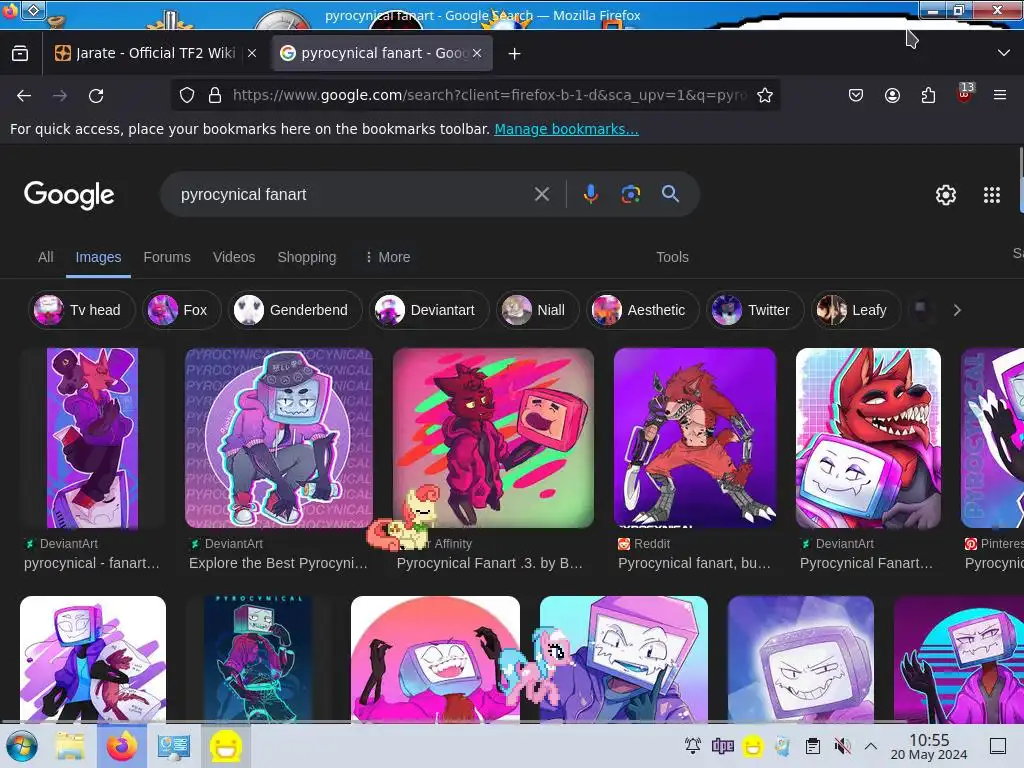This screenshot has height=768, width=1024.
Task: Close the Jarate - Official TF2 Wiki tab
Action: (x=252, y=54)
